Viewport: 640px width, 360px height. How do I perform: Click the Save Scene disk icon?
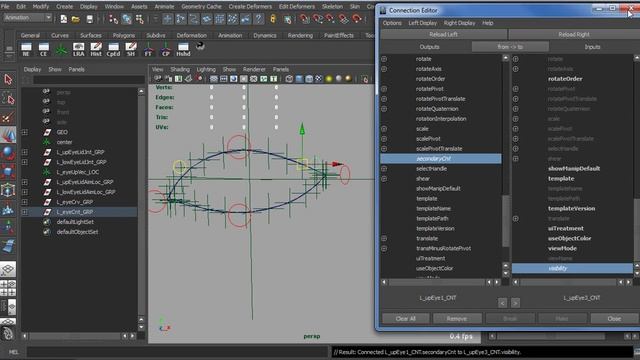90,18
